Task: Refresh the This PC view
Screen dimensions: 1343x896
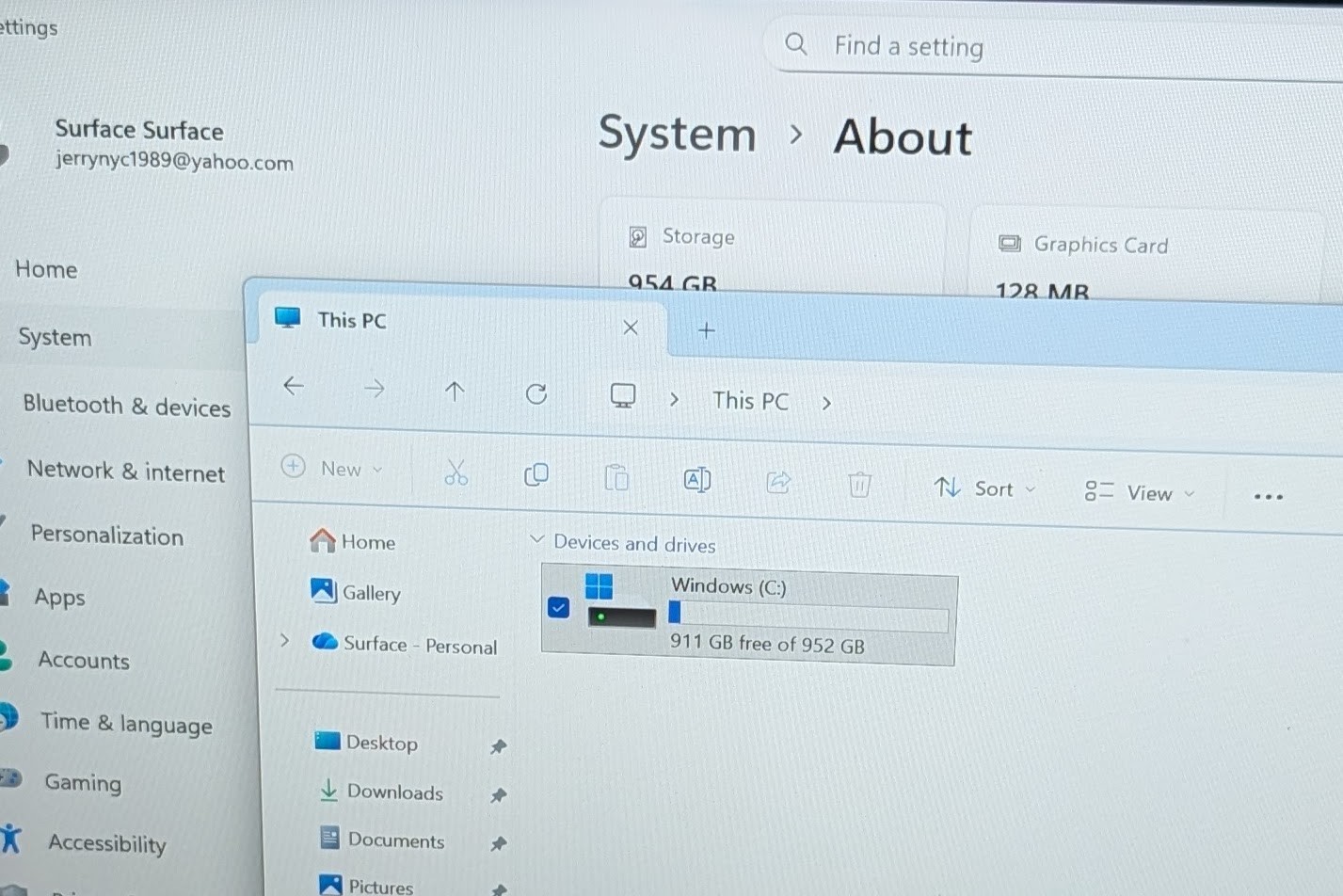Action: [536, 393]
